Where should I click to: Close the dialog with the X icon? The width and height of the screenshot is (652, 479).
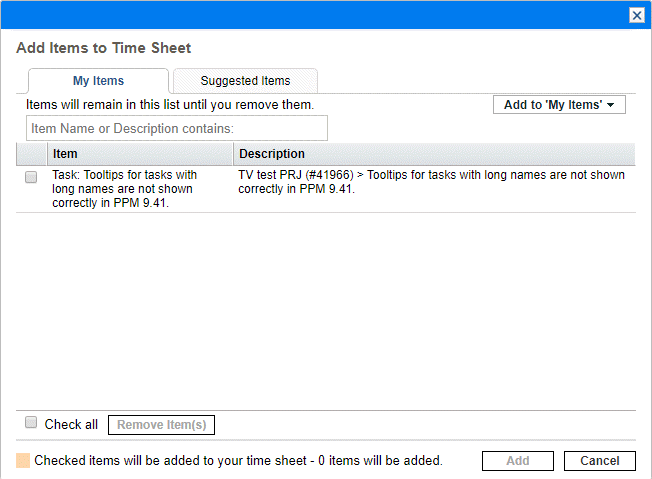point(636,16)
